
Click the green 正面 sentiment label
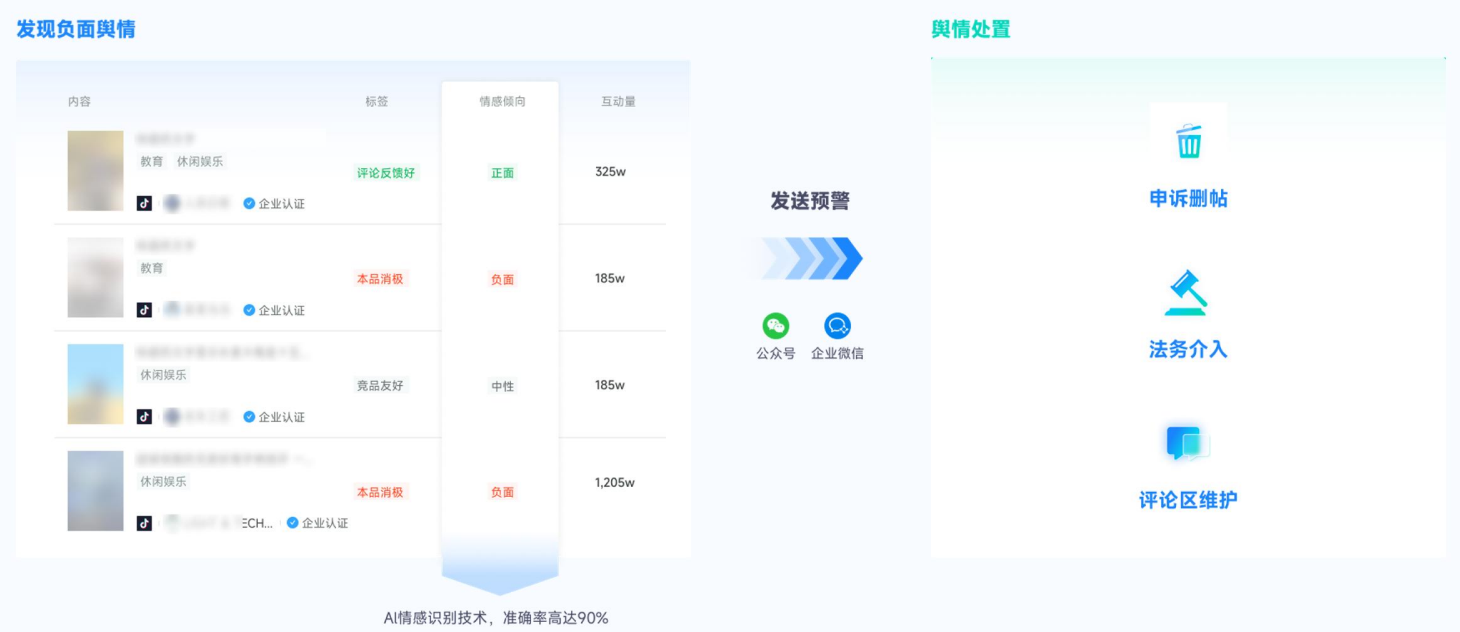pos(502,173)
